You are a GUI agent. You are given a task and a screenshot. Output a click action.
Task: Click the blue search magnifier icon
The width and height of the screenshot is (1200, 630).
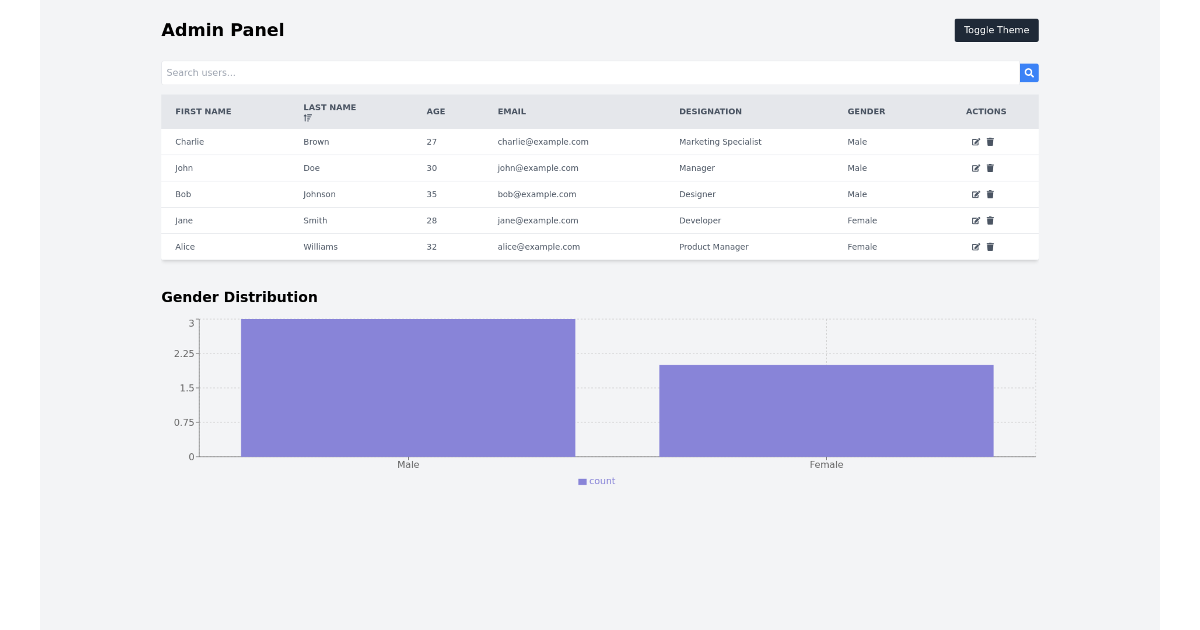(1029, 72)
